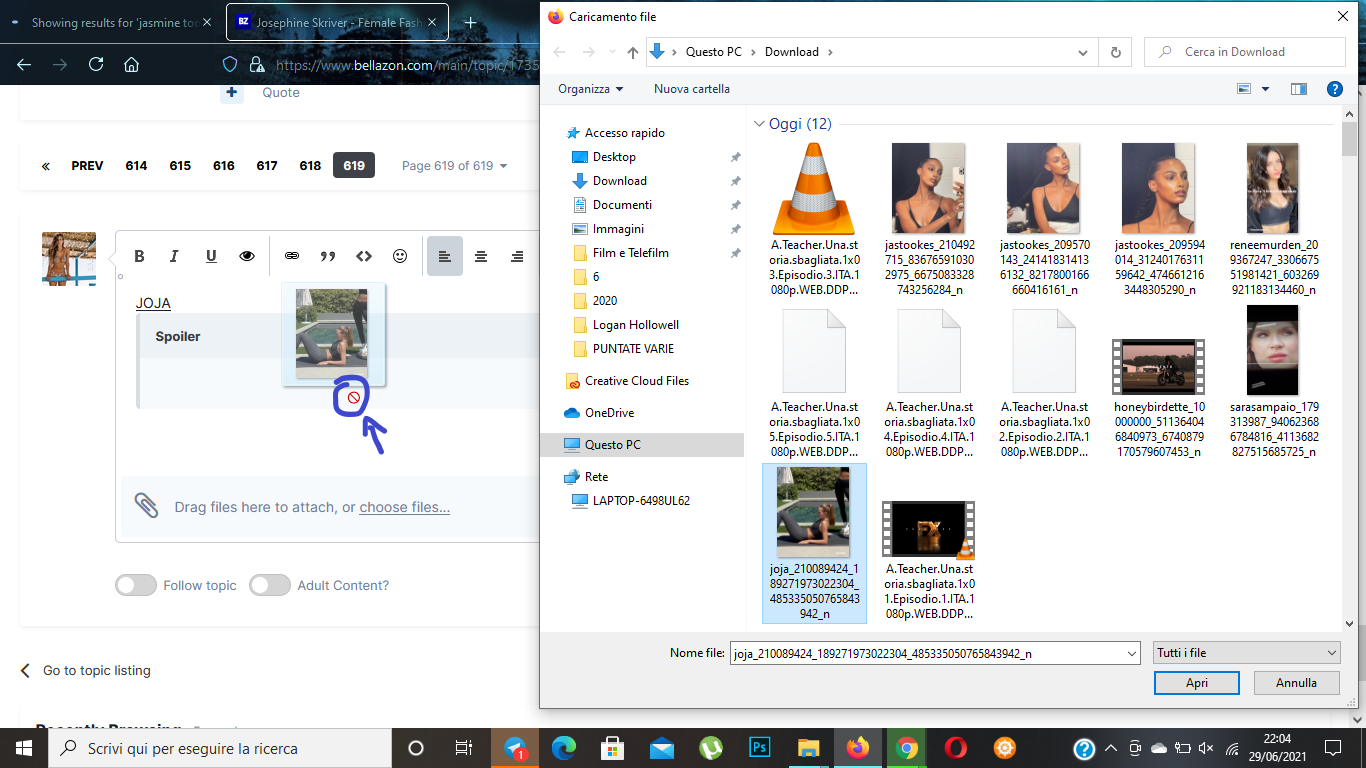Select the sarasampaio image file
The image size is (1366, 768).
click(1272, 382)
